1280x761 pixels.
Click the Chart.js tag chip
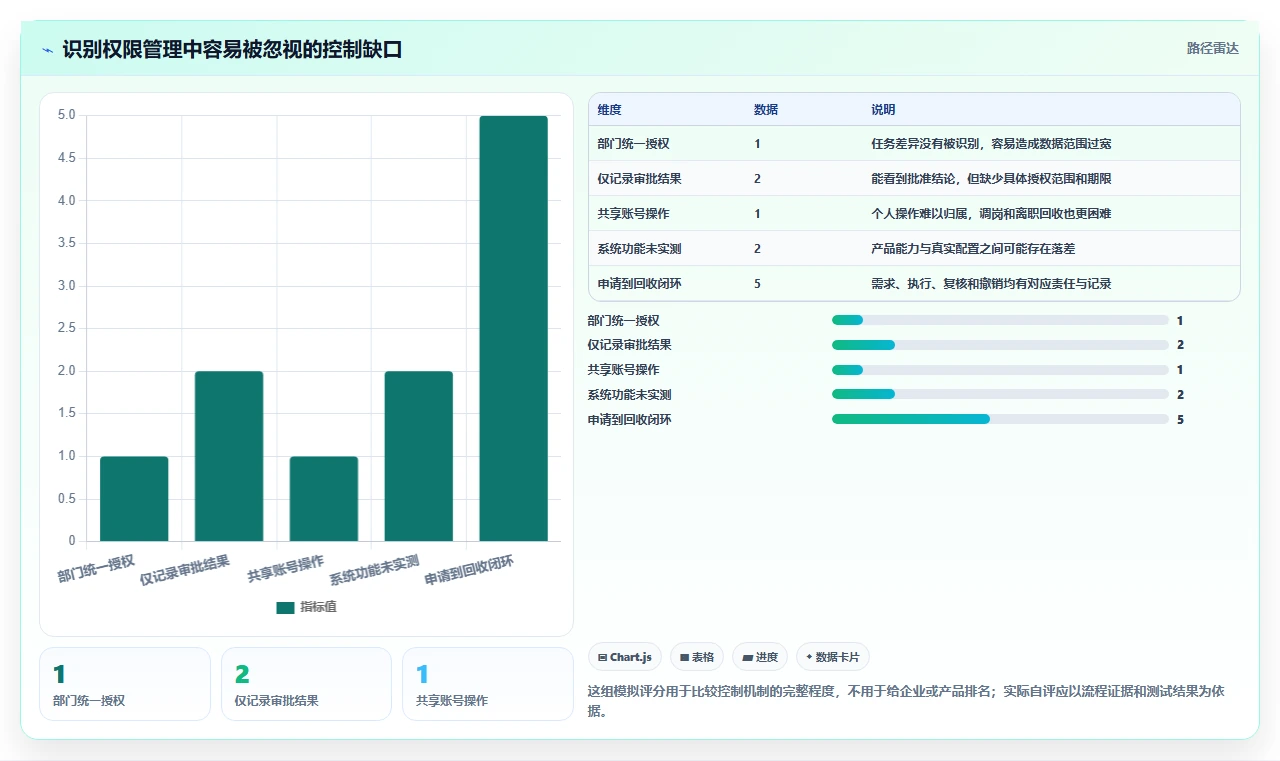pyautogui.click(x=625, y=657)
